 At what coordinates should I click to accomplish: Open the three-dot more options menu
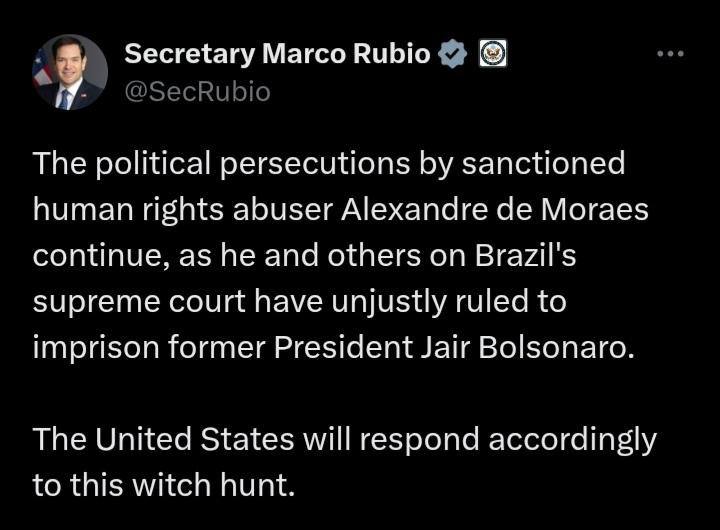pos(670,54)
